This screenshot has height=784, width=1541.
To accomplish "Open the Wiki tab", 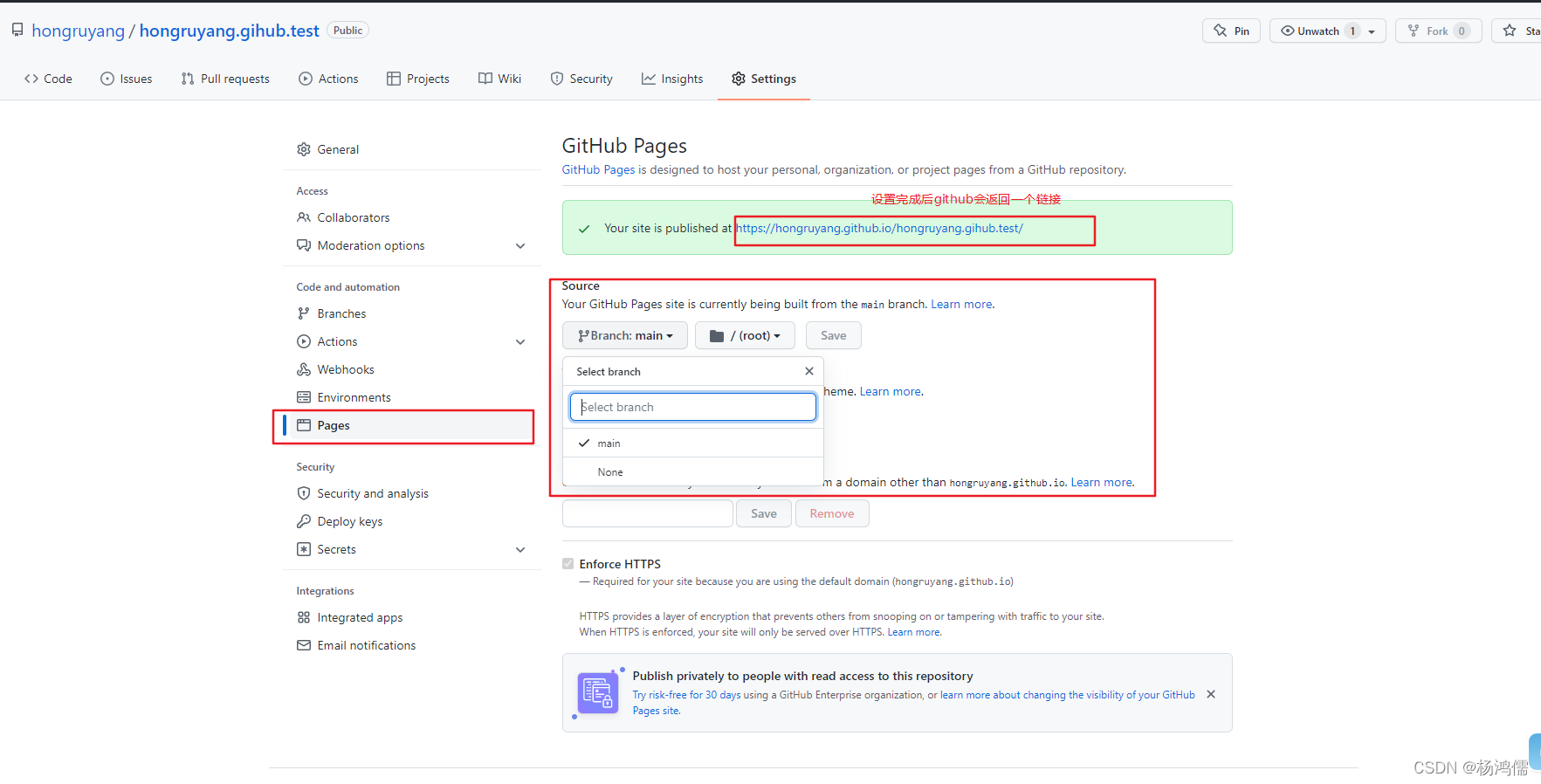I will [x=500, y=79].
